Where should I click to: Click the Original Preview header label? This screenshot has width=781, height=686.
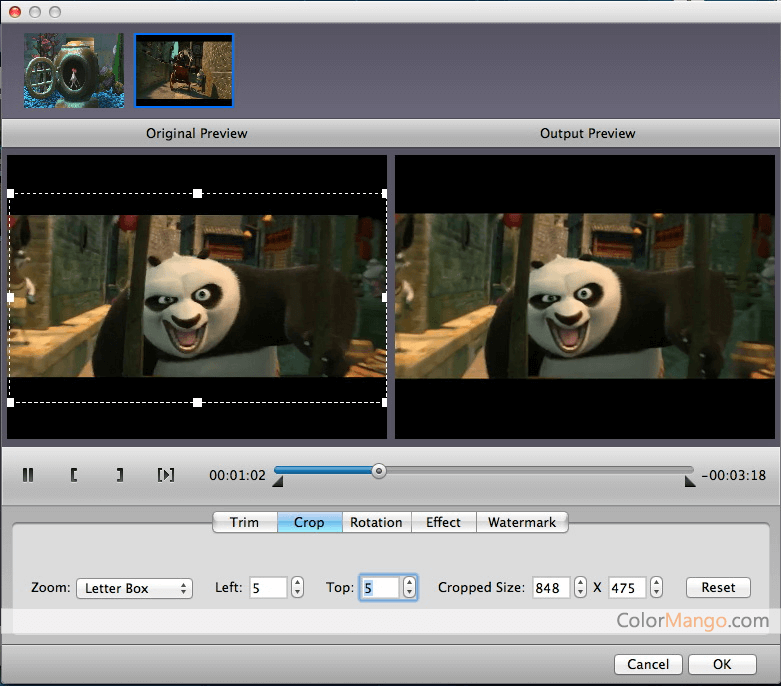197,134
